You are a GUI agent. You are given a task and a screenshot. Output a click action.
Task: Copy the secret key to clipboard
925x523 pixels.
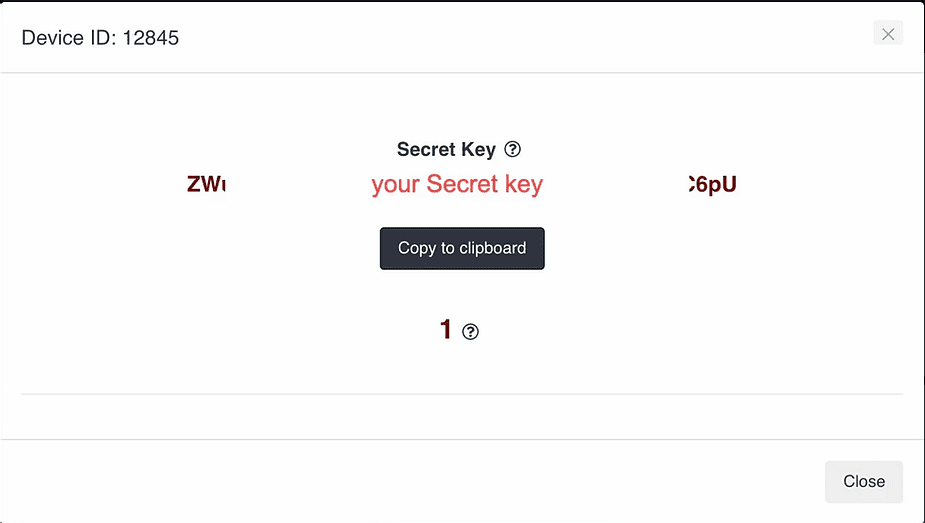pyautogui.click(x=462, y=248)
